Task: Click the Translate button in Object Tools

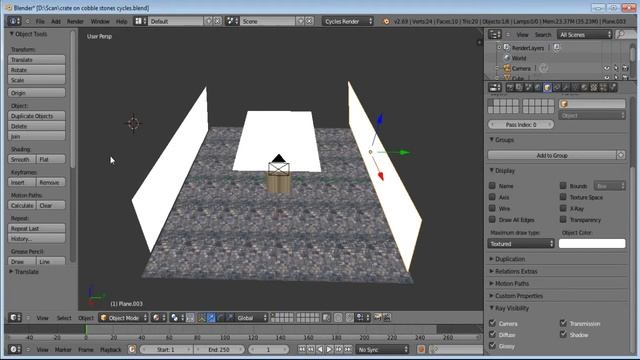Action: [x=36, y=60]
